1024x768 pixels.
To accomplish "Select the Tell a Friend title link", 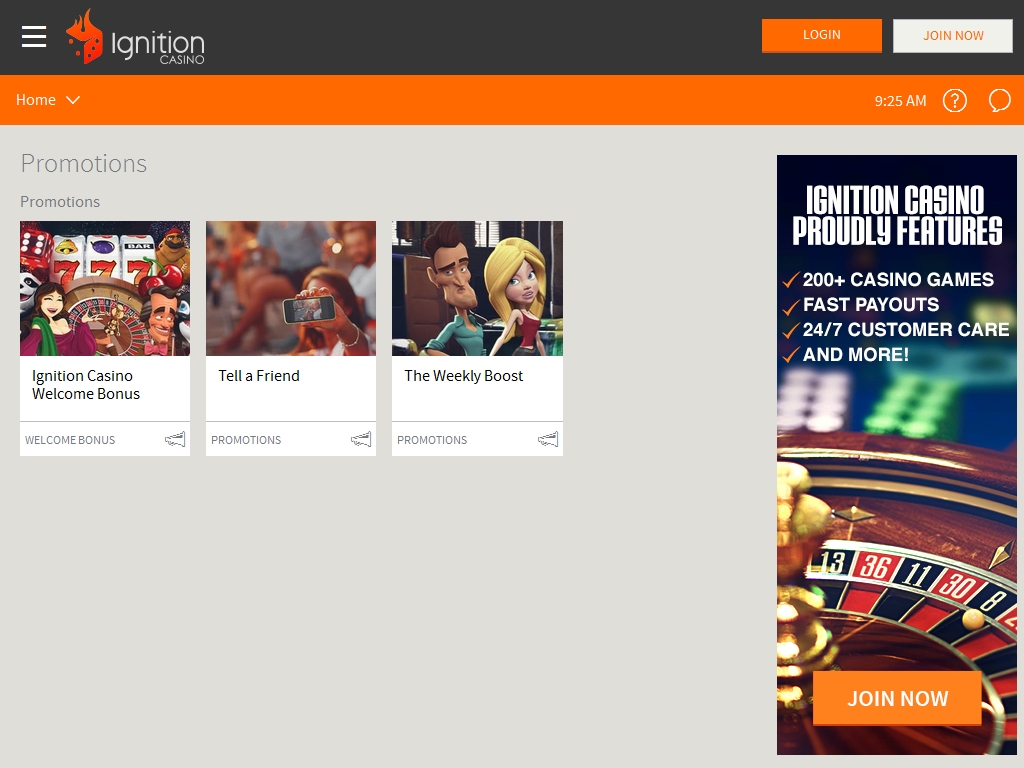I will click(259, 376).
